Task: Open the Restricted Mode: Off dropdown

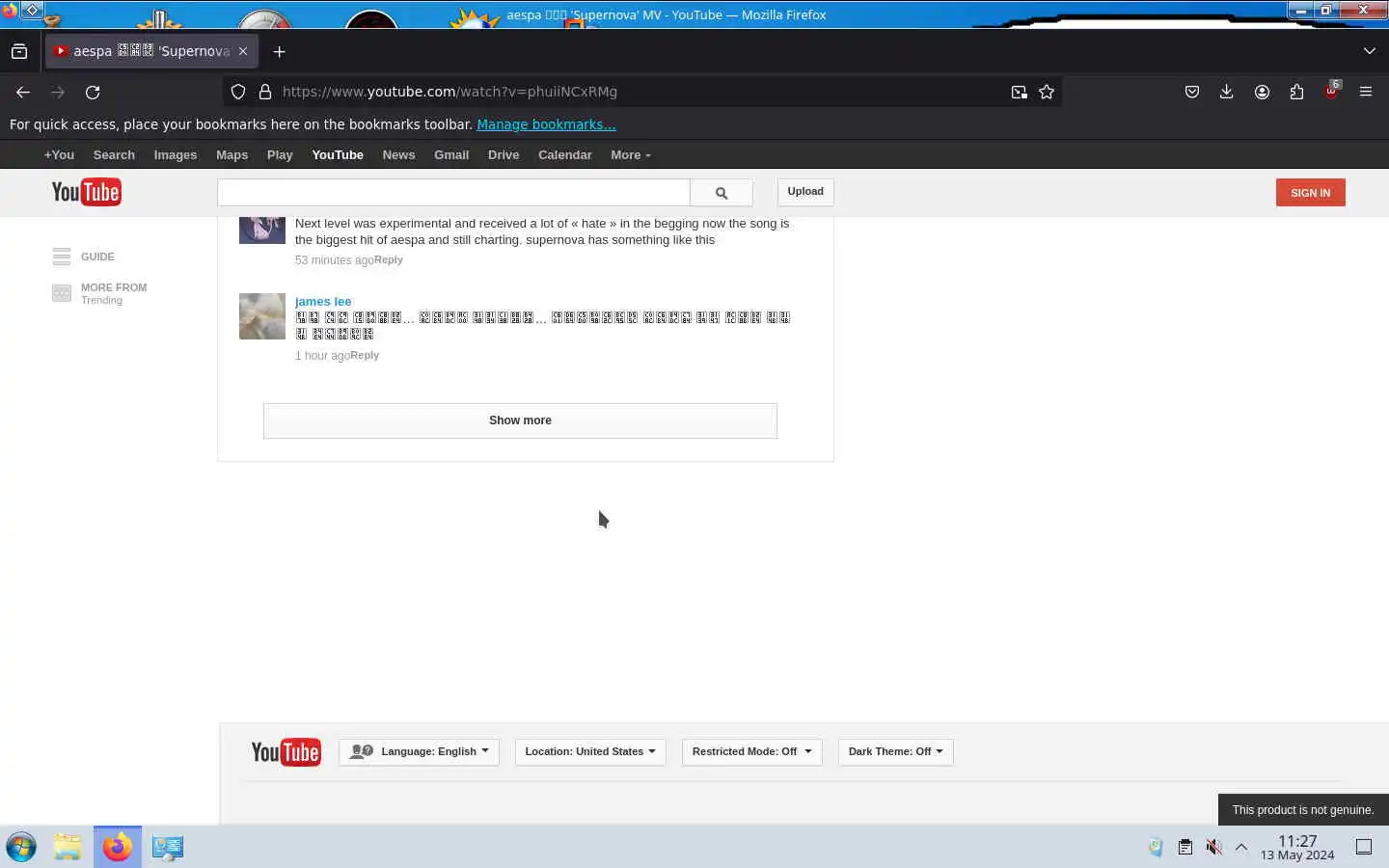Action: point(751,752)
